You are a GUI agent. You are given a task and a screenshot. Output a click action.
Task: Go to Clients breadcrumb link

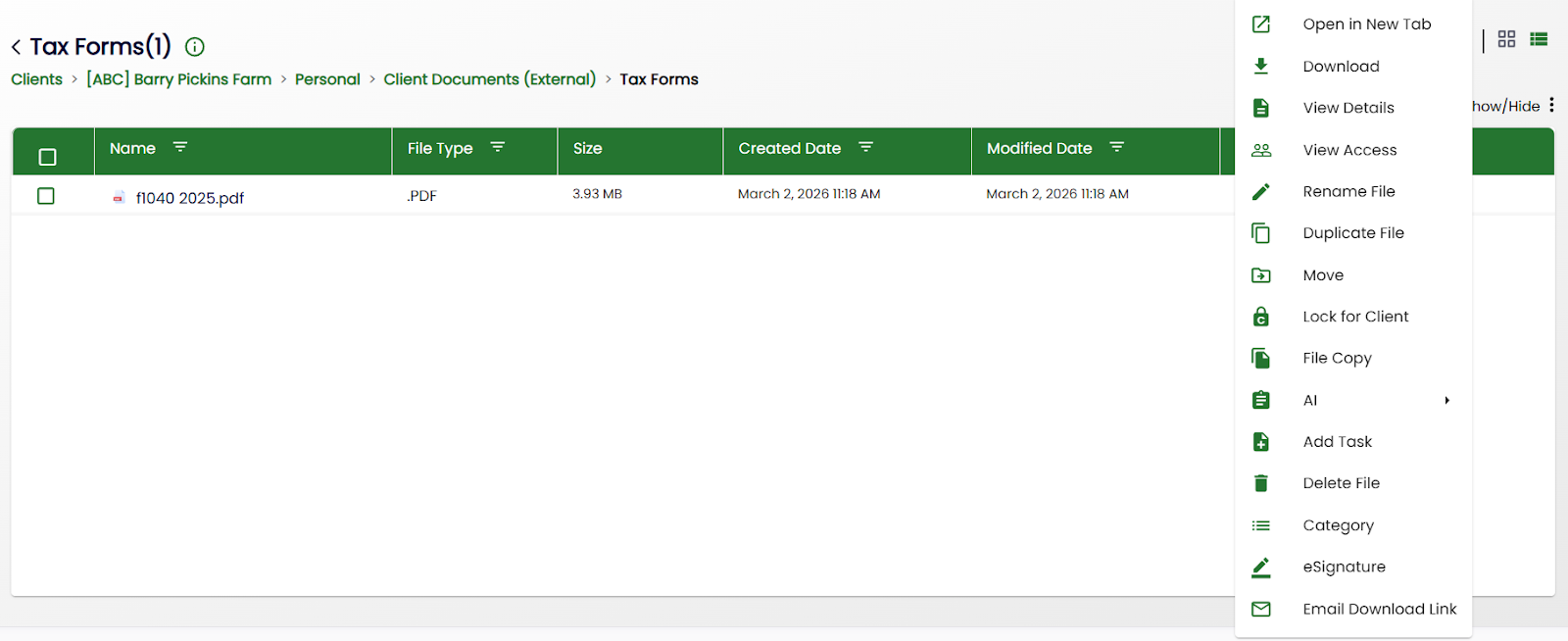pyautogui.click(x=36, y=79)
